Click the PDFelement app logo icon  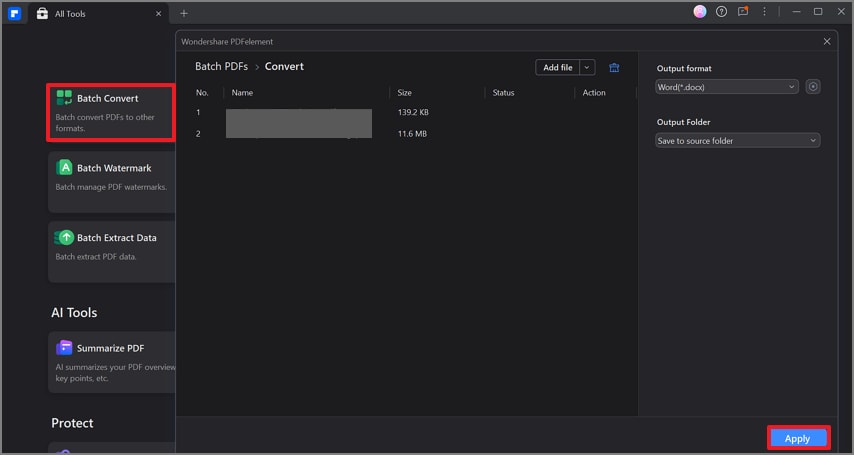pyautogui.click(x=15, y=14)
